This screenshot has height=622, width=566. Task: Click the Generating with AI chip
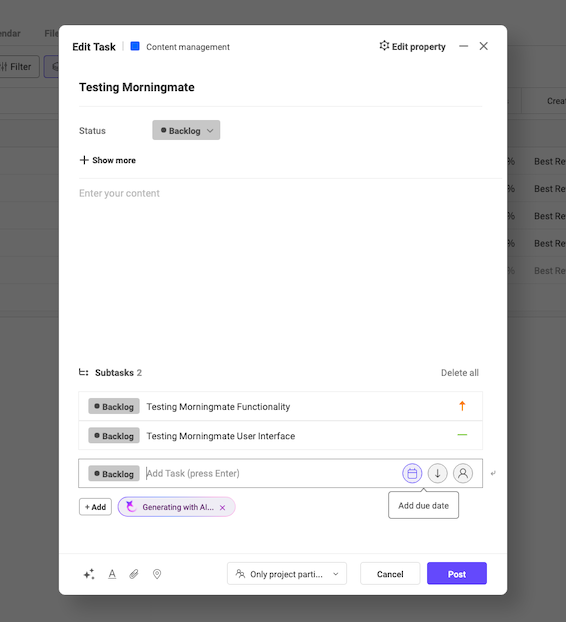pos(177,507)
